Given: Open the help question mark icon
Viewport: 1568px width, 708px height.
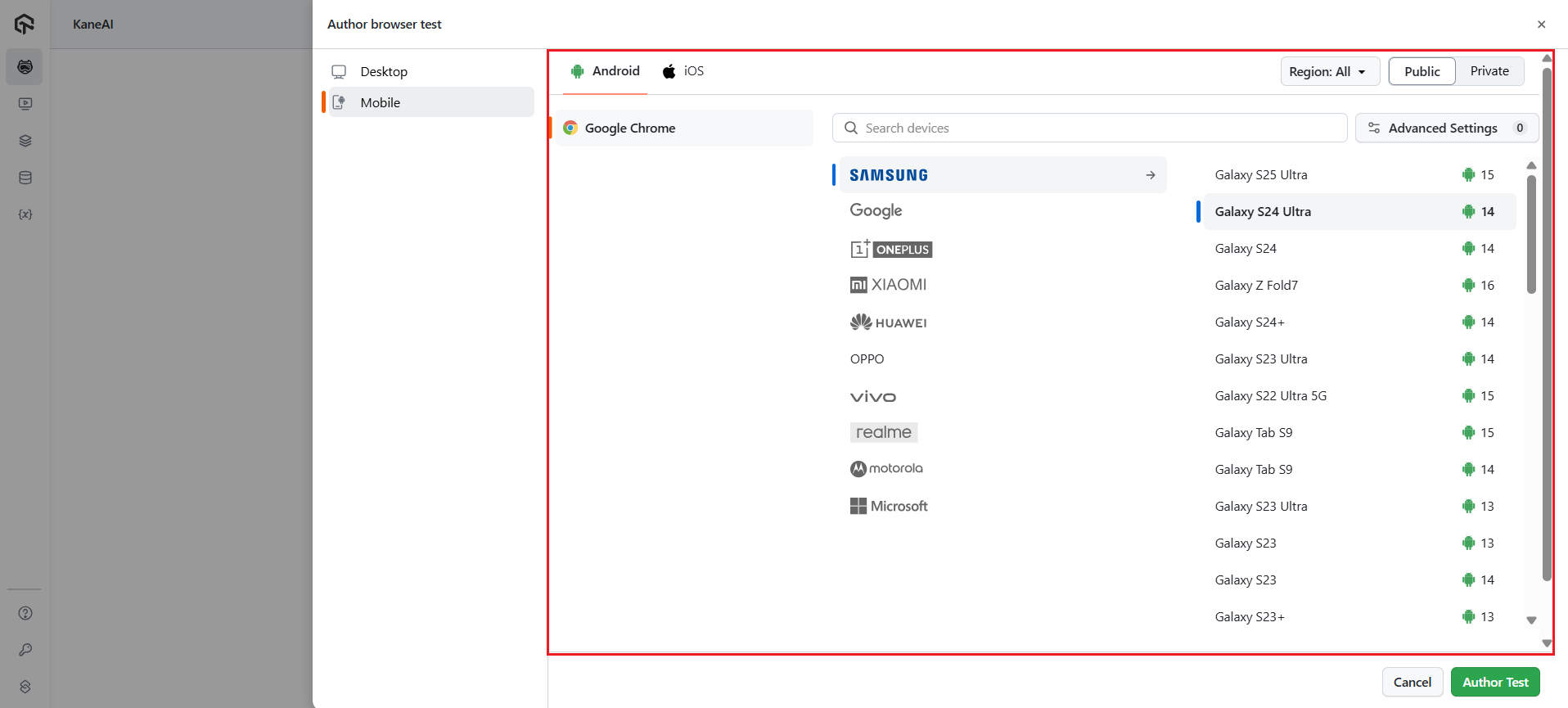Looking at the screenshot, I should click(25, 613).
